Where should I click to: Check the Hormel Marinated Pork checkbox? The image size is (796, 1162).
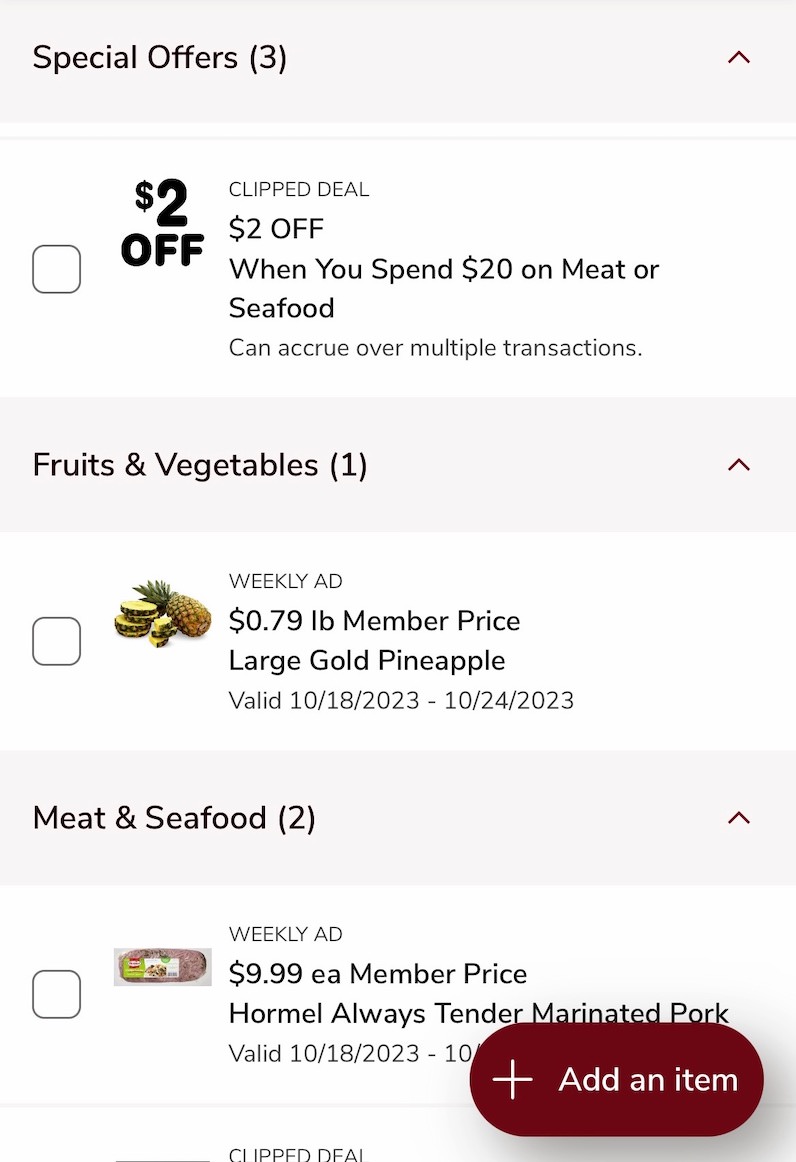point(56,994)
